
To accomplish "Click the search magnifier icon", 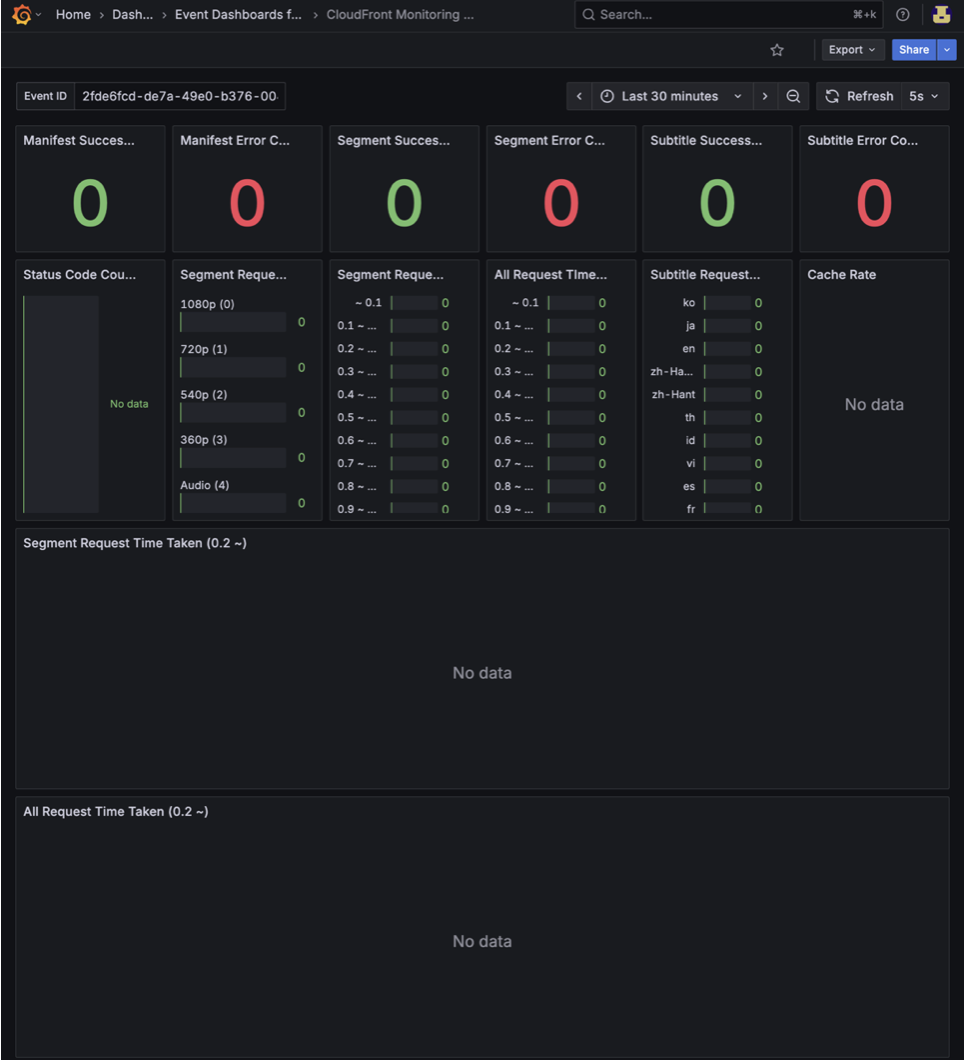I will click(x=589, y=14).
